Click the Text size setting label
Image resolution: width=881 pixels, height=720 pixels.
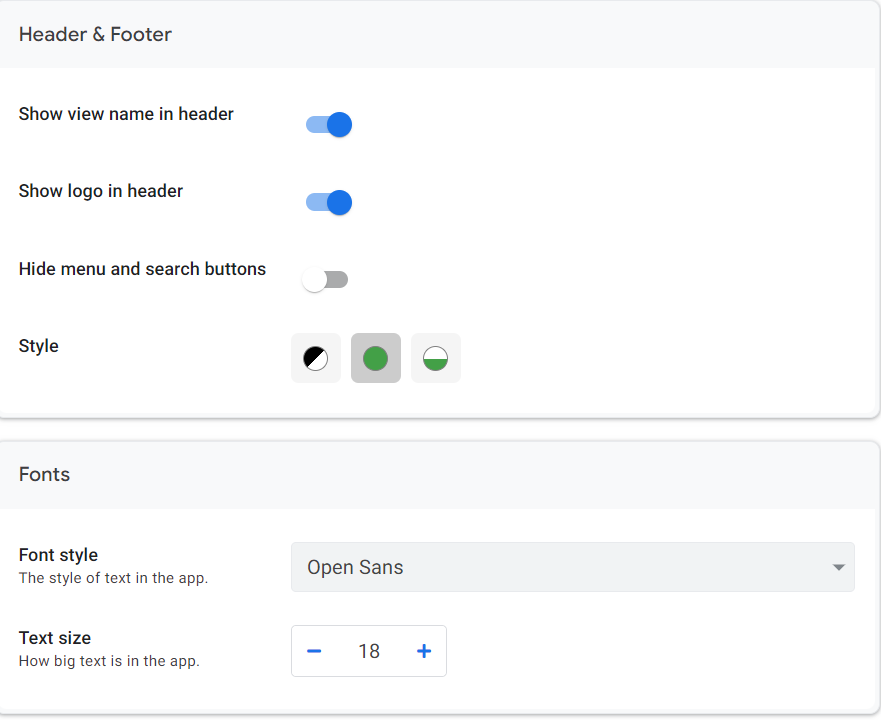tap(55, 638)
